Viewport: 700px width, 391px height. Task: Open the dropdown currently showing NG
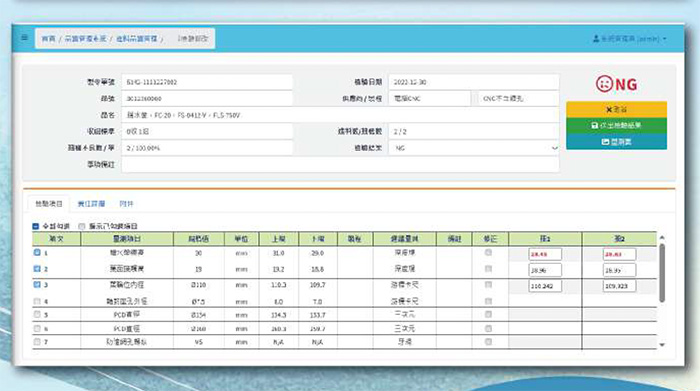click(474, 148)
